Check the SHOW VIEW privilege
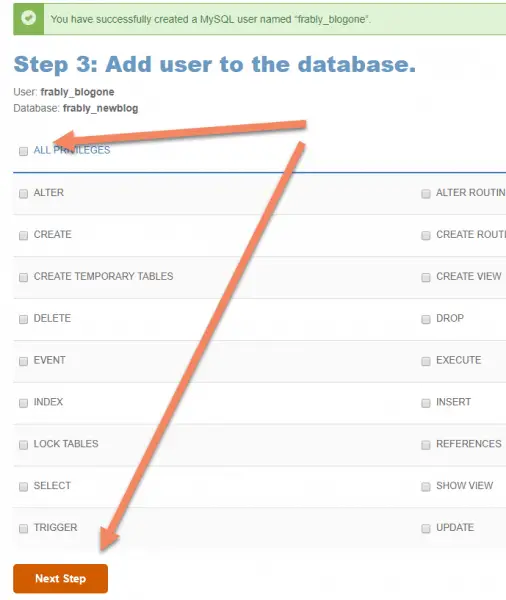Screen dimensions: 506x600 (426, 487)
